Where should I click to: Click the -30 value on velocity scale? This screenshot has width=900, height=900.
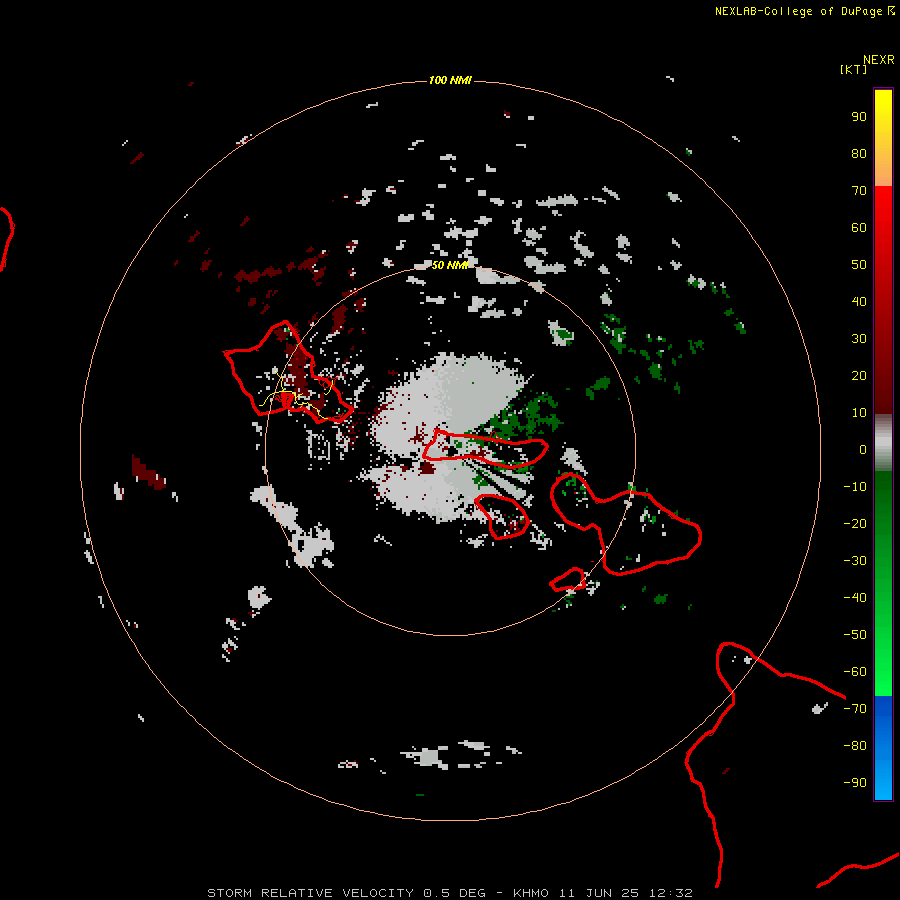pyautogui.click(x=855, y=561)
